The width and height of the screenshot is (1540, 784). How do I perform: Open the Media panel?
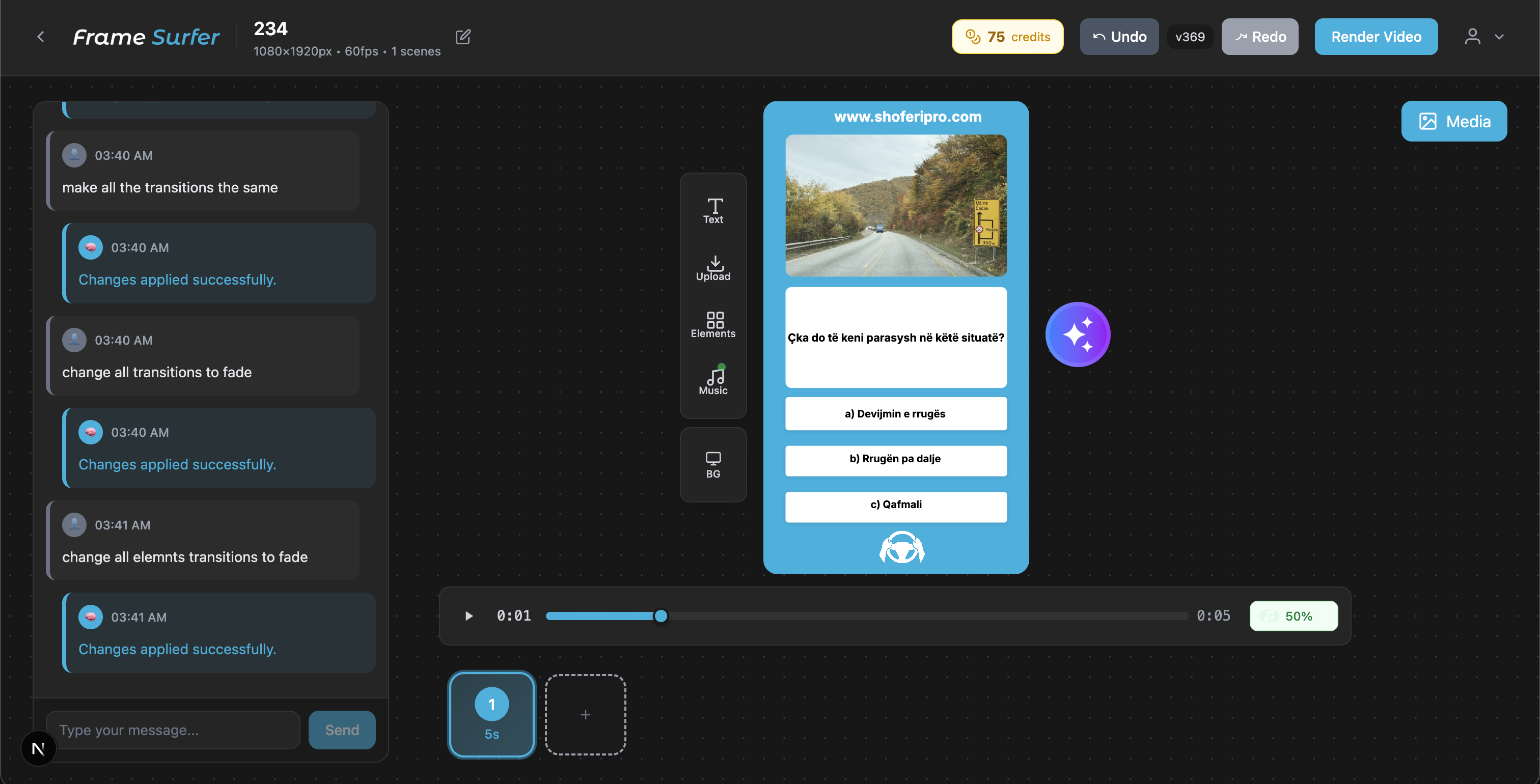1453,121
